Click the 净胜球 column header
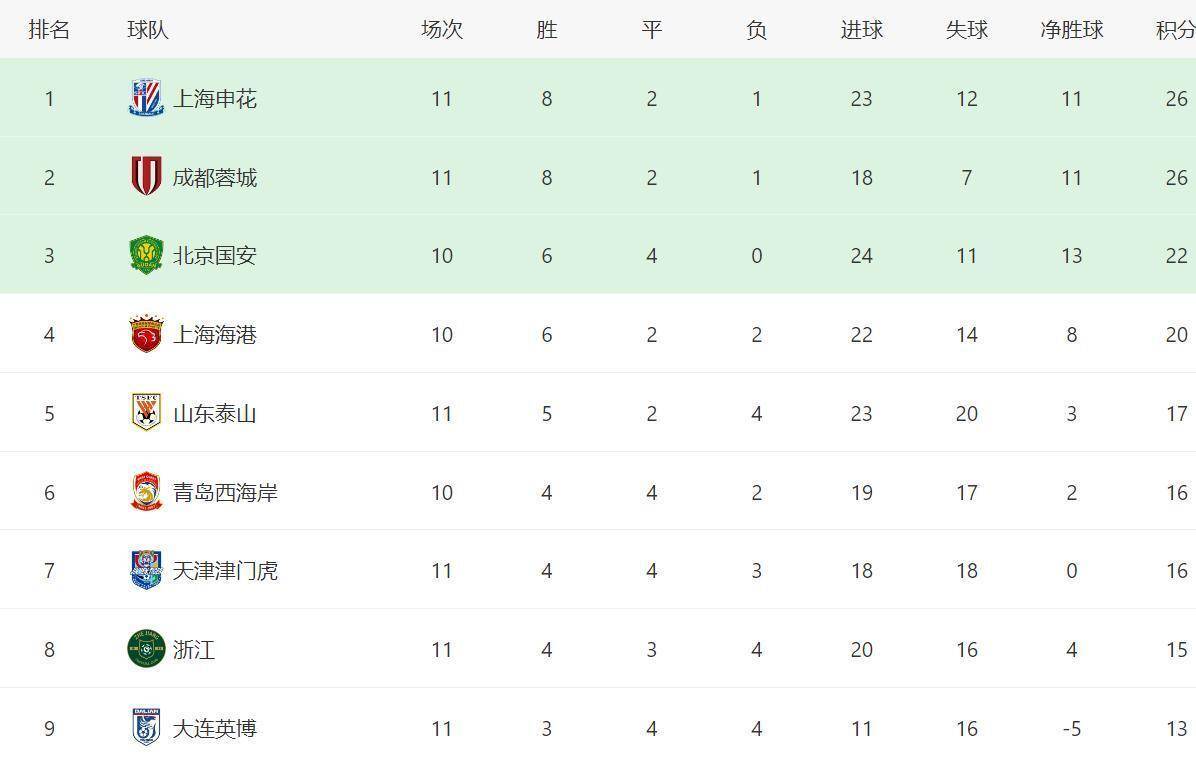Image resolution: width=1196 pixels, height=760 pixels. click(1072, 30)
